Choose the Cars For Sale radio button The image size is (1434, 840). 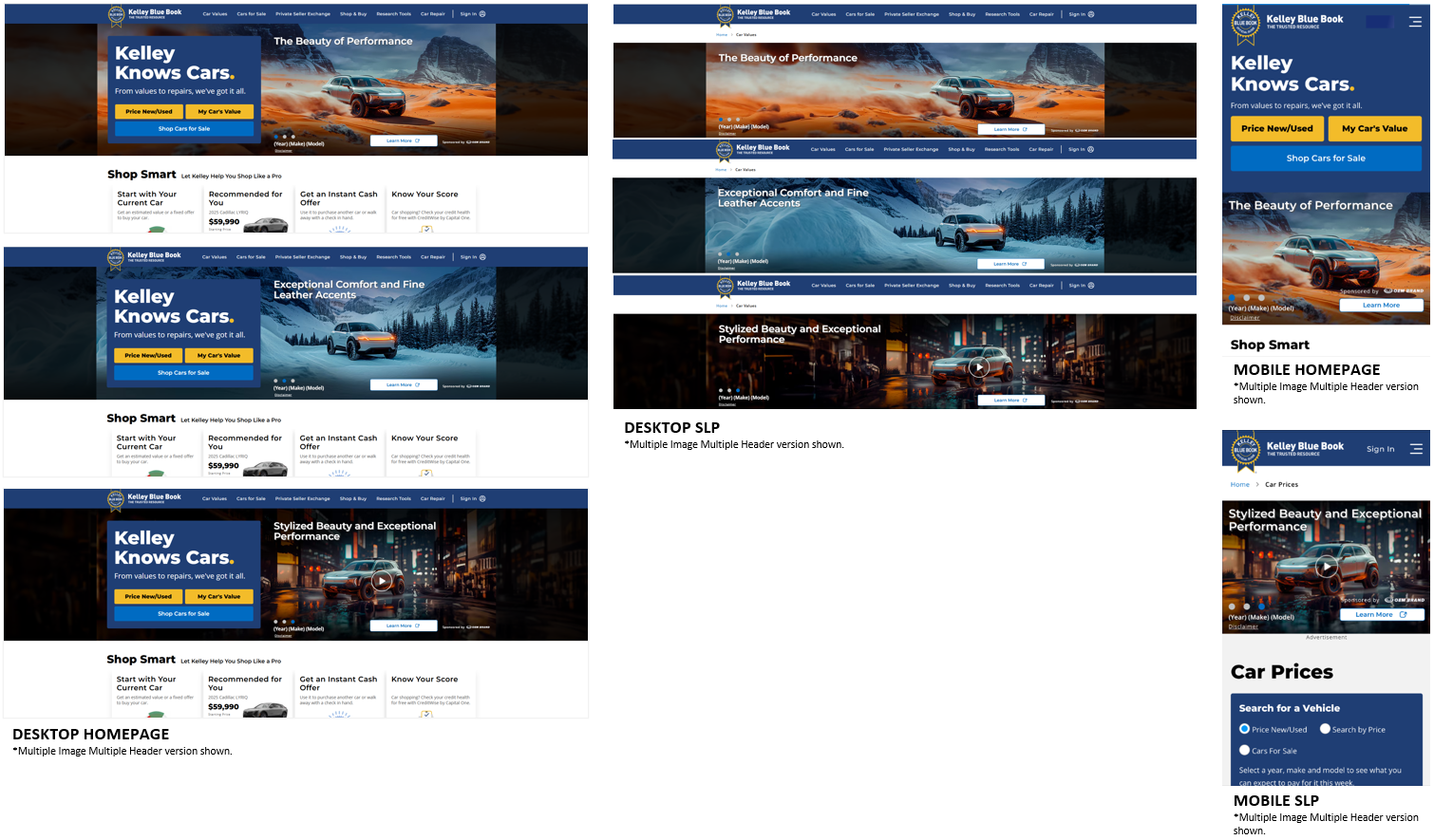[1244, 750]
